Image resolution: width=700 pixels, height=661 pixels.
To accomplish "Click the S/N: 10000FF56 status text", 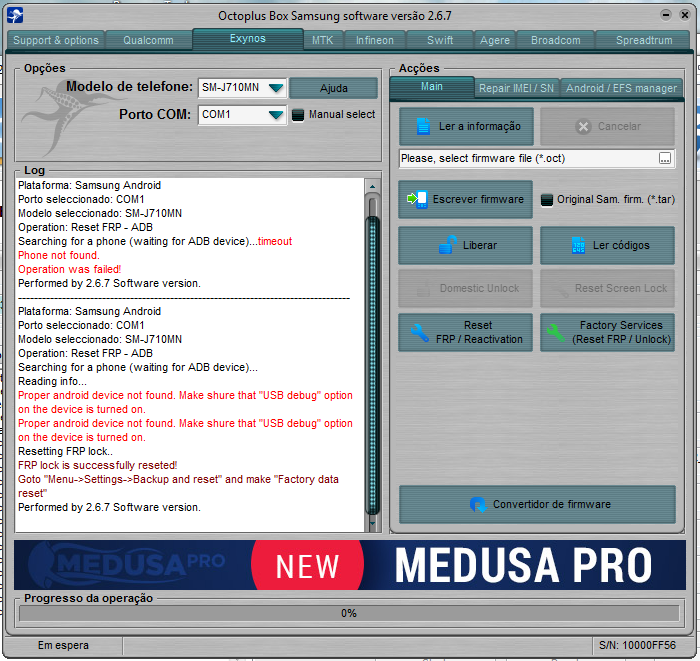I will coord(638,645).
